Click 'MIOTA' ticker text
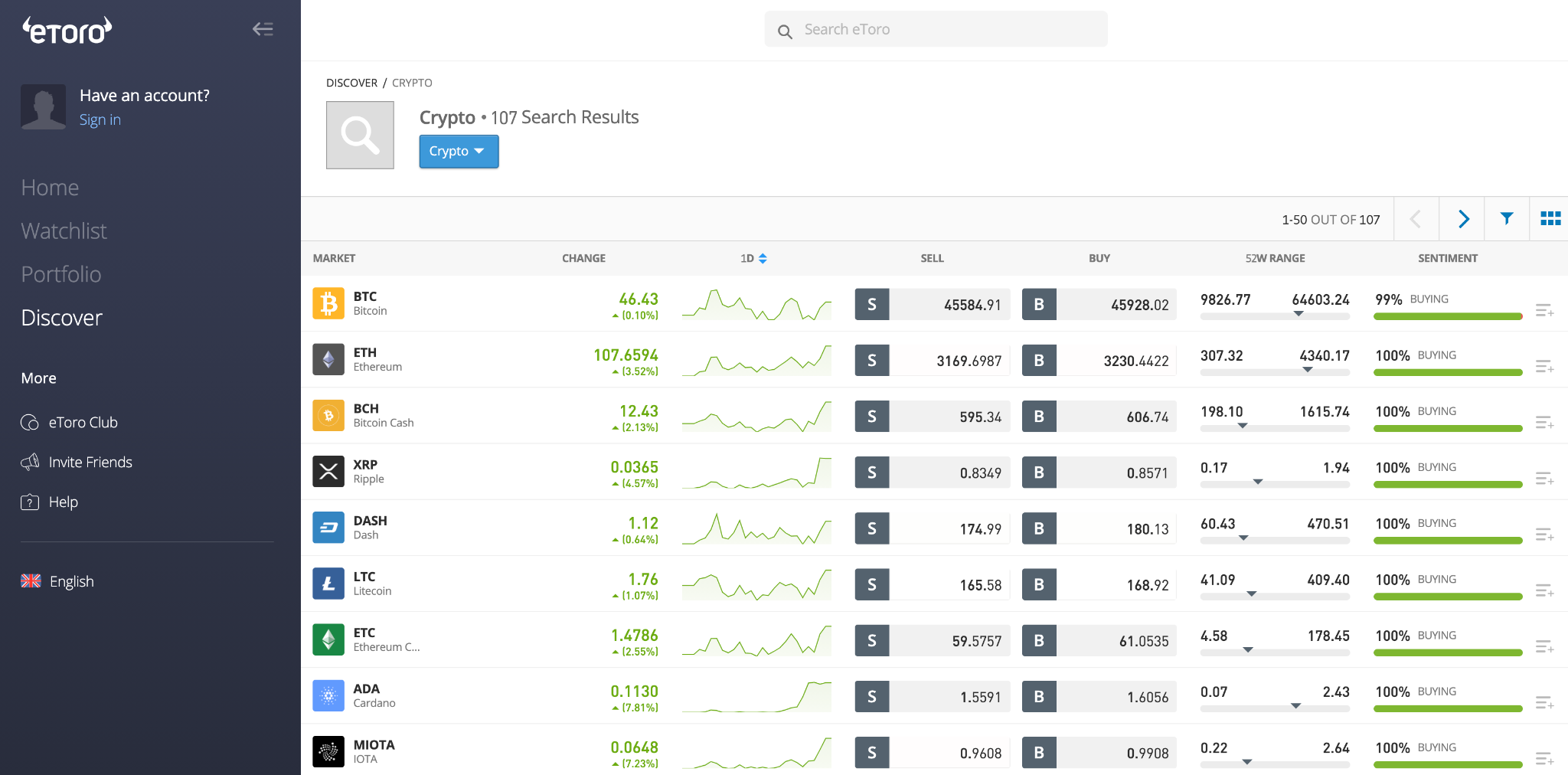Screen dimensions: 1568x775 (374, 744)
